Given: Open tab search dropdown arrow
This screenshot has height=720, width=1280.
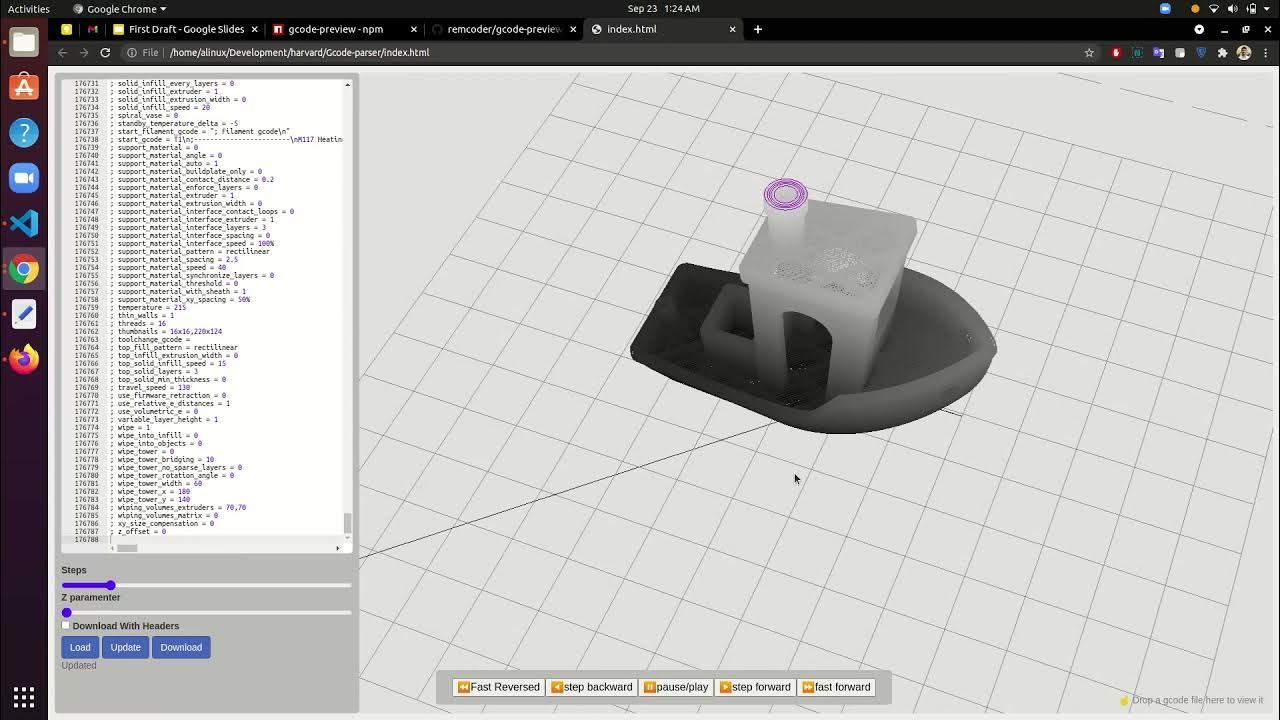Looking at the screenshot, I should [x=1199, y=29].
